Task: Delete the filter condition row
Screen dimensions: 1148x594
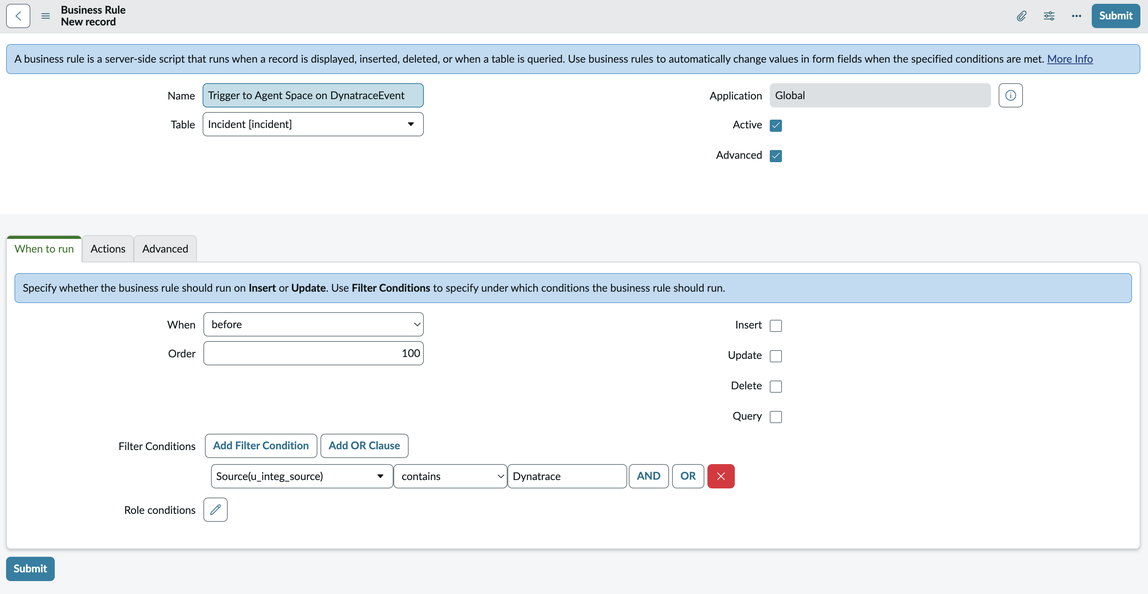Action: click(720, 477)
